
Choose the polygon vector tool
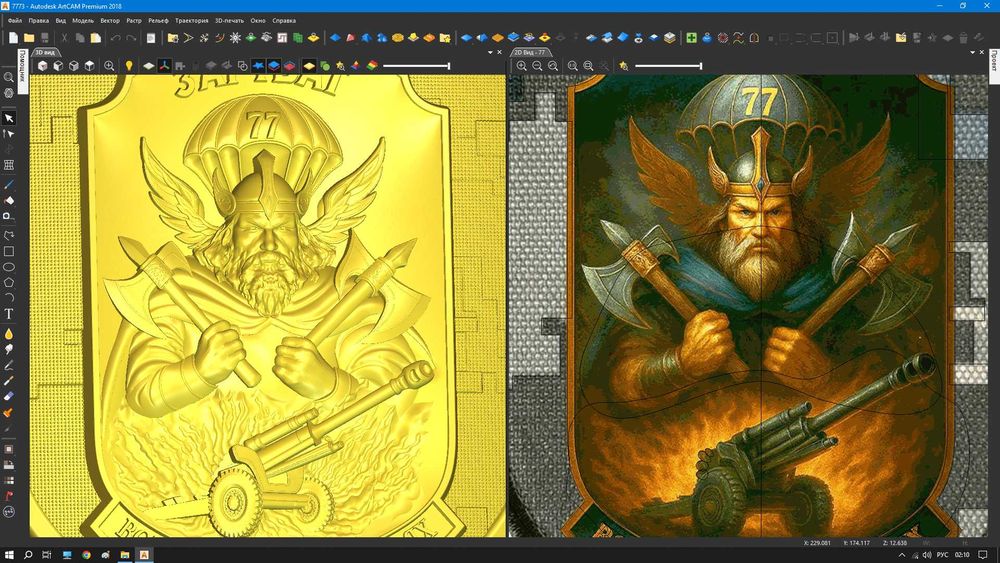click(9, 282)
